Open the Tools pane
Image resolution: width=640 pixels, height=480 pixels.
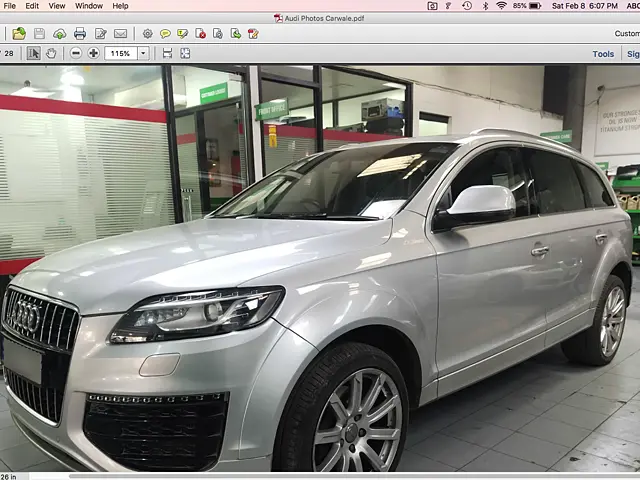603,54
